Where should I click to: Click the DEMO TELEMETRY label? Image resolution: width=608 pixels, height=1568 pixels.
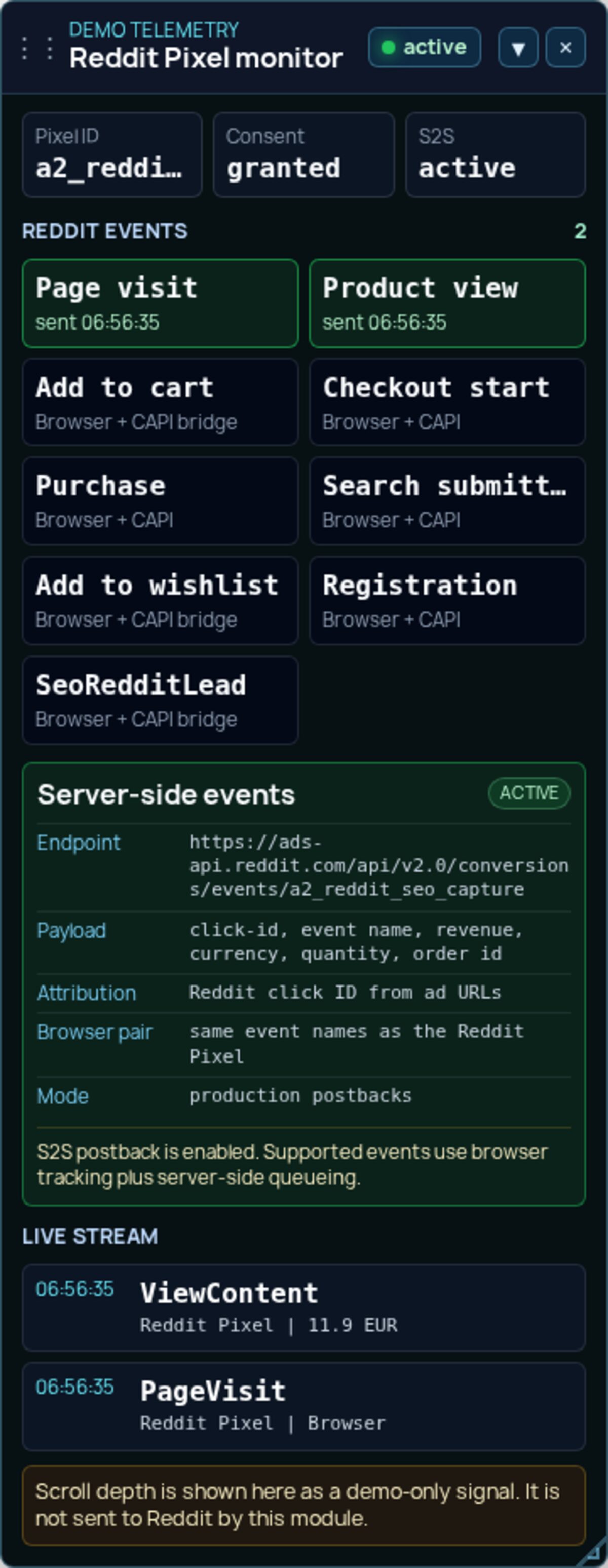pyautogui.click(x=154, y=30)
